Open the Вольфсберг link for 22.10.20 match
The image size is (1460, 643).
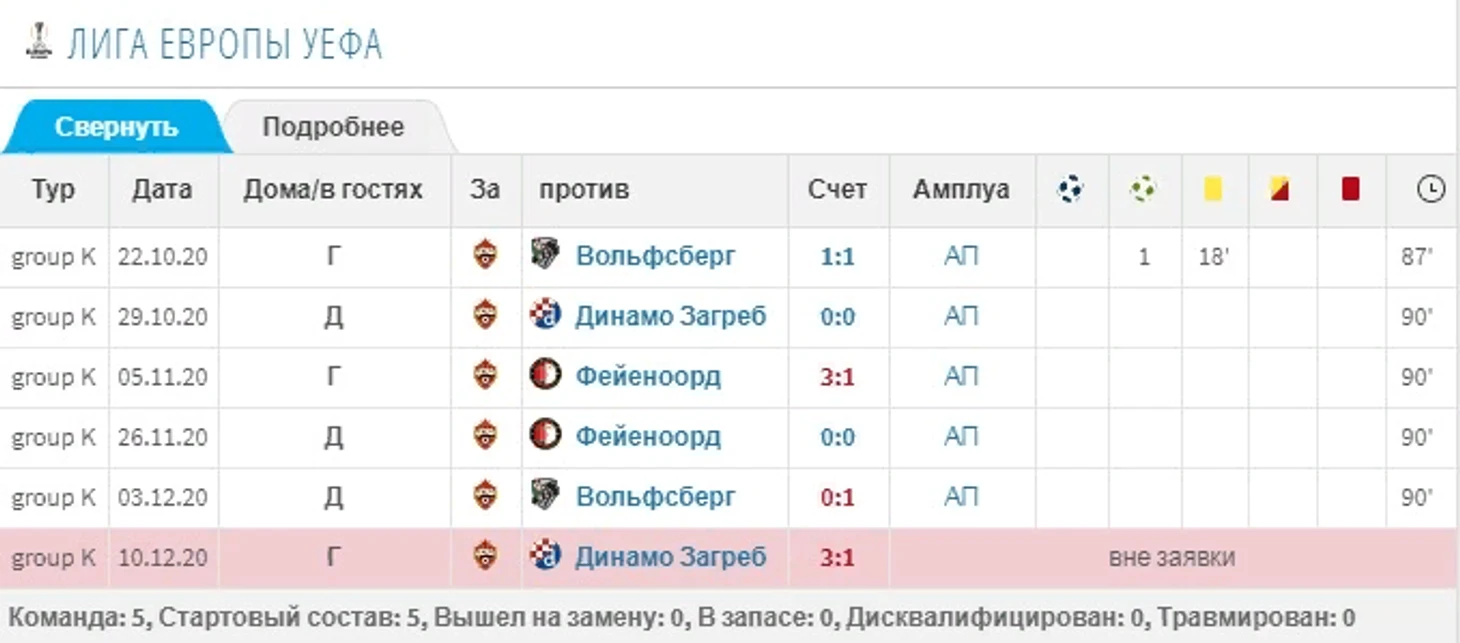pos(656,256)
